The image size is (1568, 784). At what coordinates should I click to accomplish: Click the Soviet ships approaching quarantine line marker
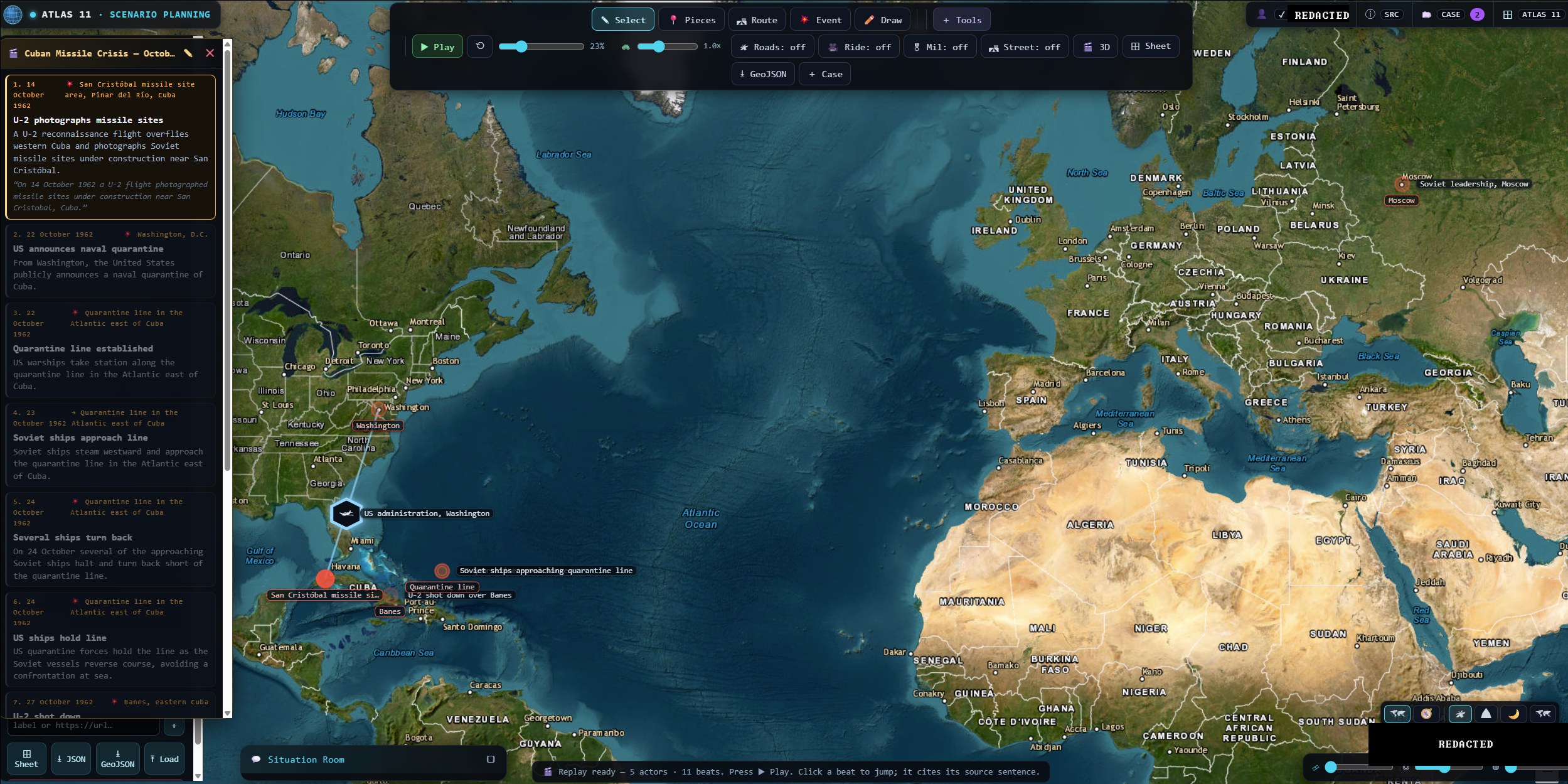click(442, 571)
